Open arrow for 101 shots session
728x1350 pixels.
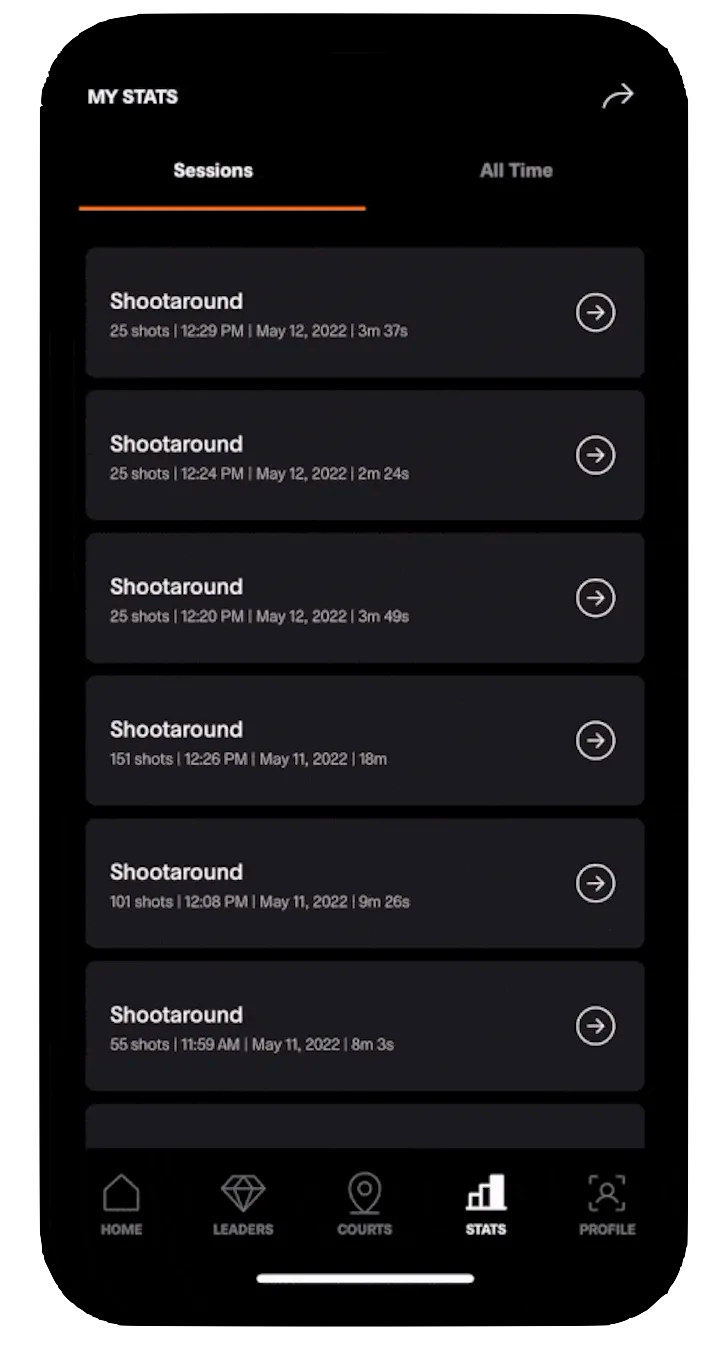coord(596,884)
